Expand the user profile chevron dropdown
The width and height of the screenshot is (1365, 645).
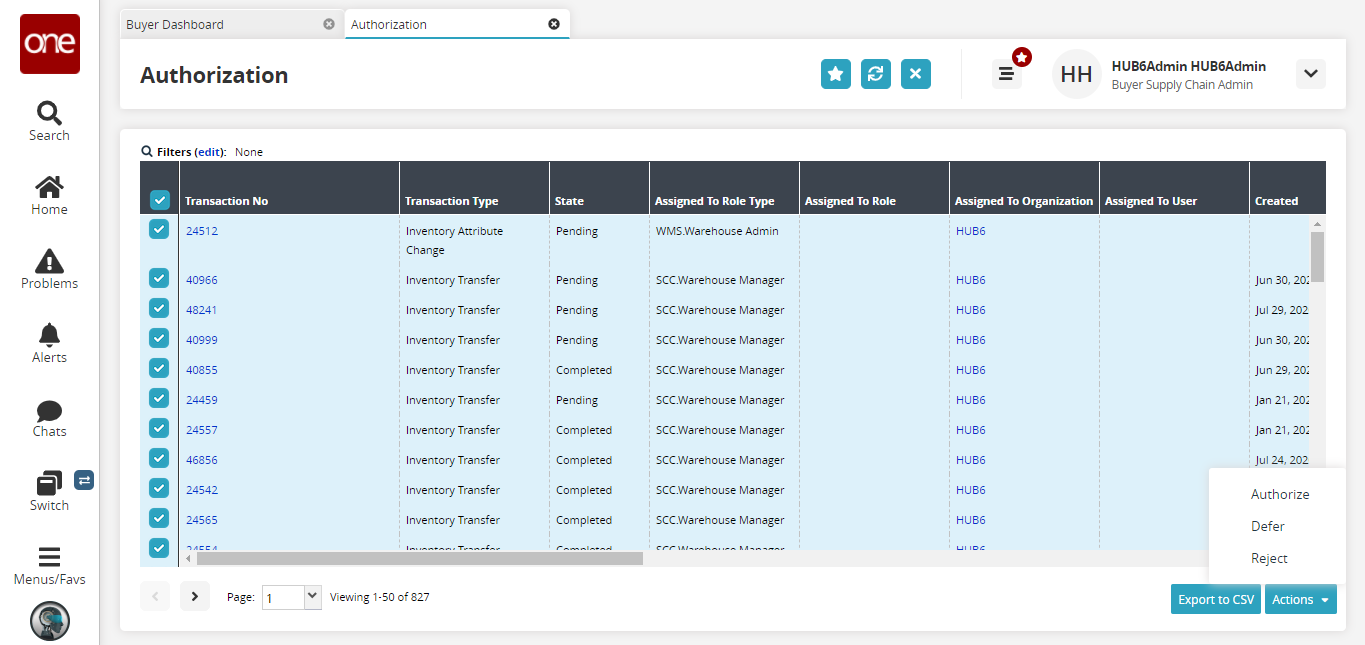[1311, 74]
